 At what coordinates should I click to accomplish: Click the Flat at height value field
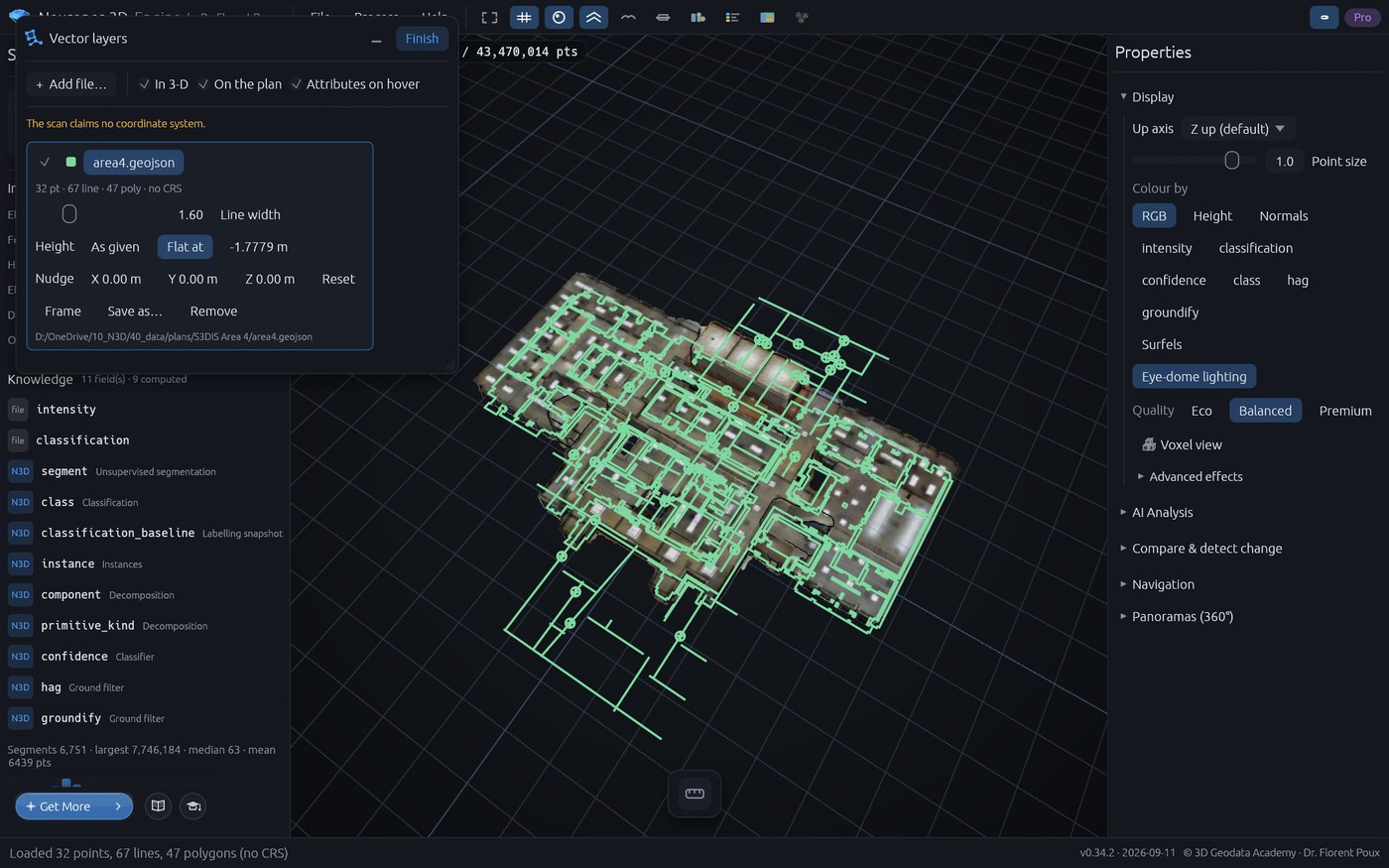(259, 247)
